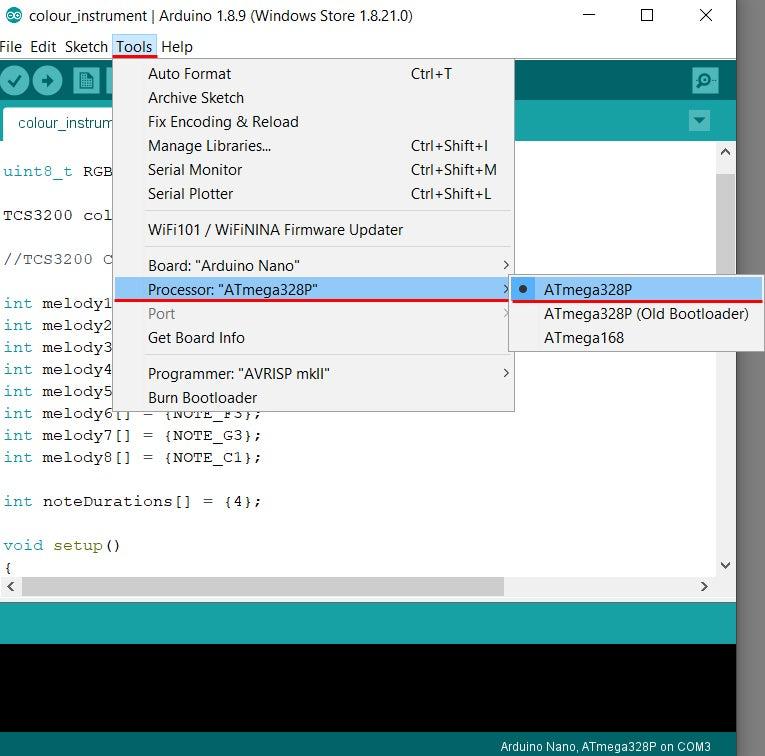The width and height of the screenshot is (765, 756).
Task: Open the Serial Monitor magnifier icon
Action: 705,80
